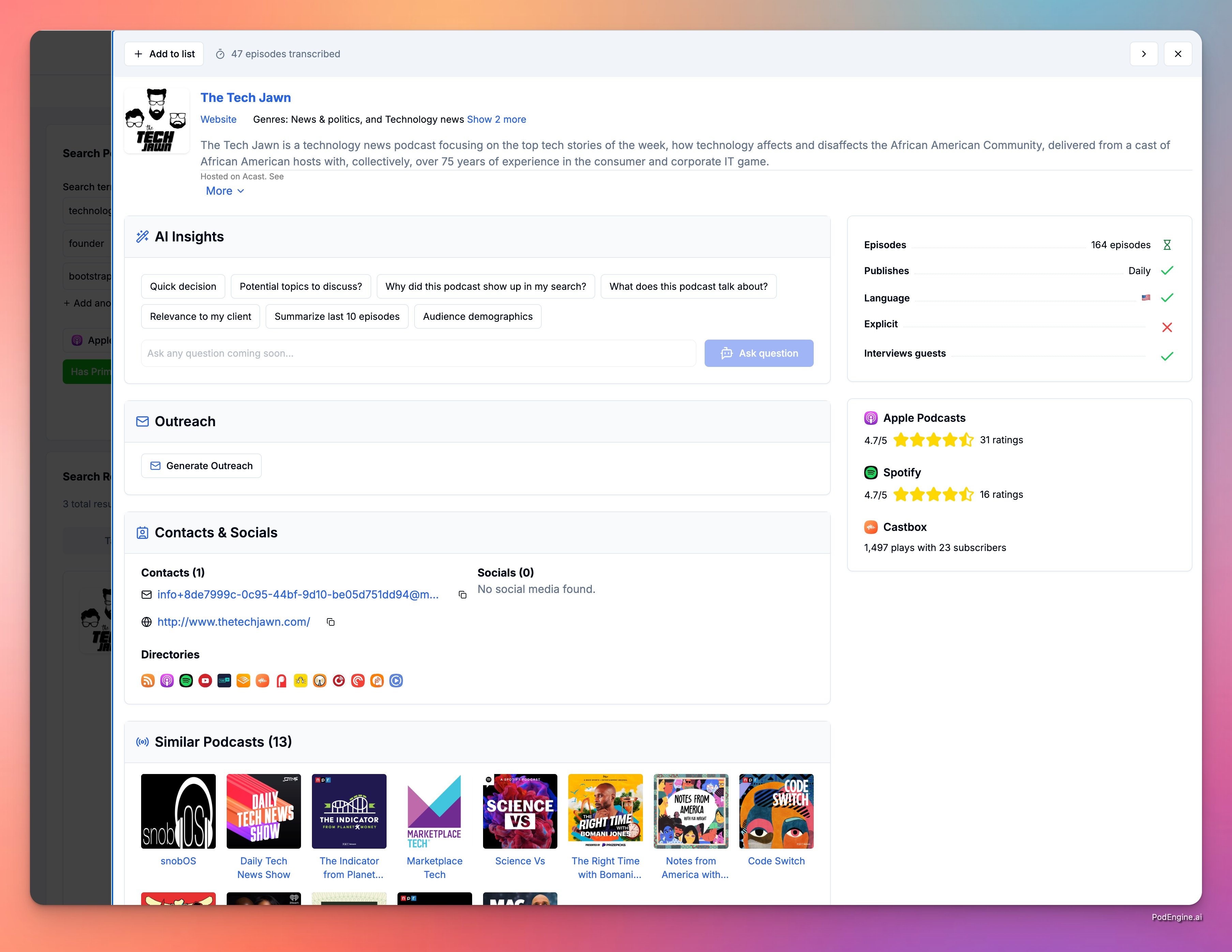The height and width of the screenshot is (952, 1232).
Task: Open the Code Switch podcast thumbnail
Action: (x=776, y=811)
